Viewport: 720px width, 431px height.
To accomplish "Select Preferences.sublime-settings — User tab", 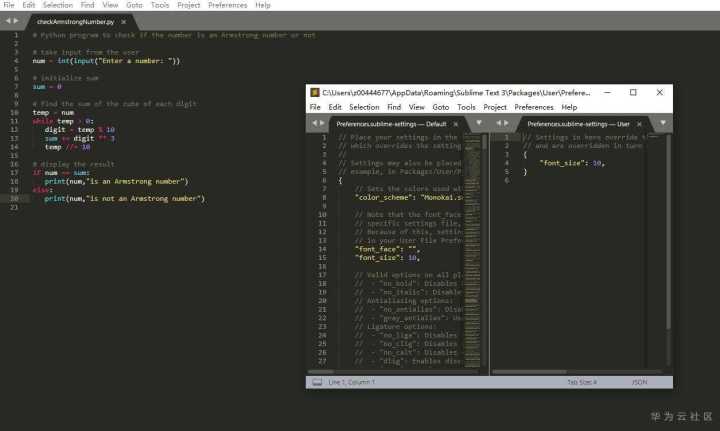I will click(x=578, y=124).
